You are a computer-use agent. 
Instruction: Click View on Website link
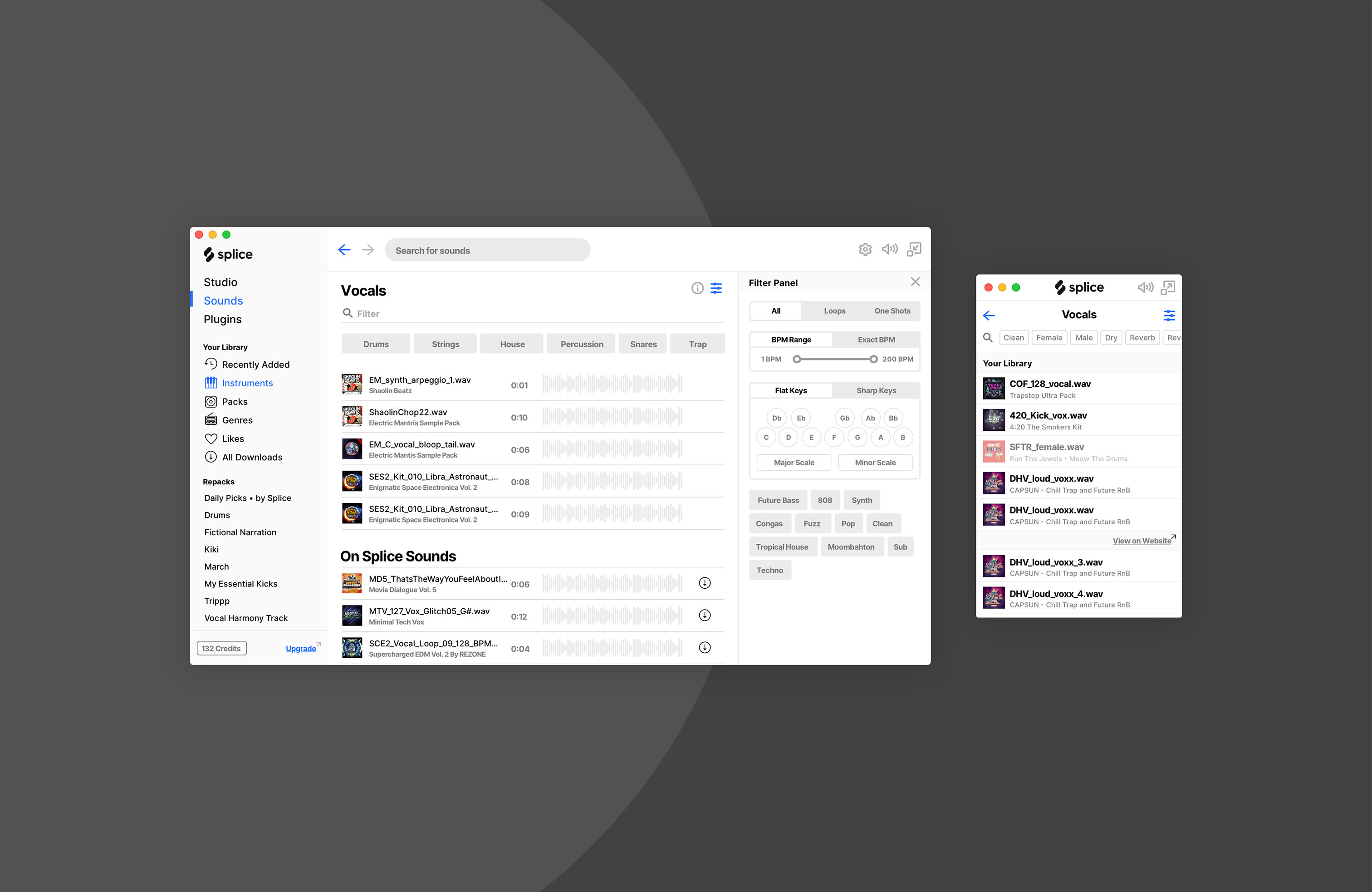(1142, 540)
